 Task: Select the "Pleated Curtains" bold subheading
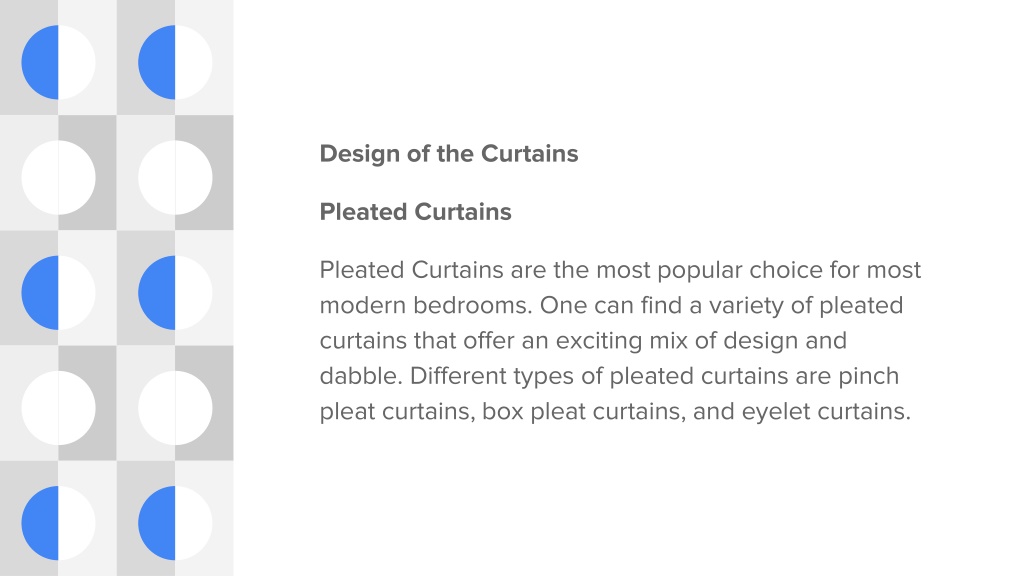pyautogui.click(x=415, y=212)
